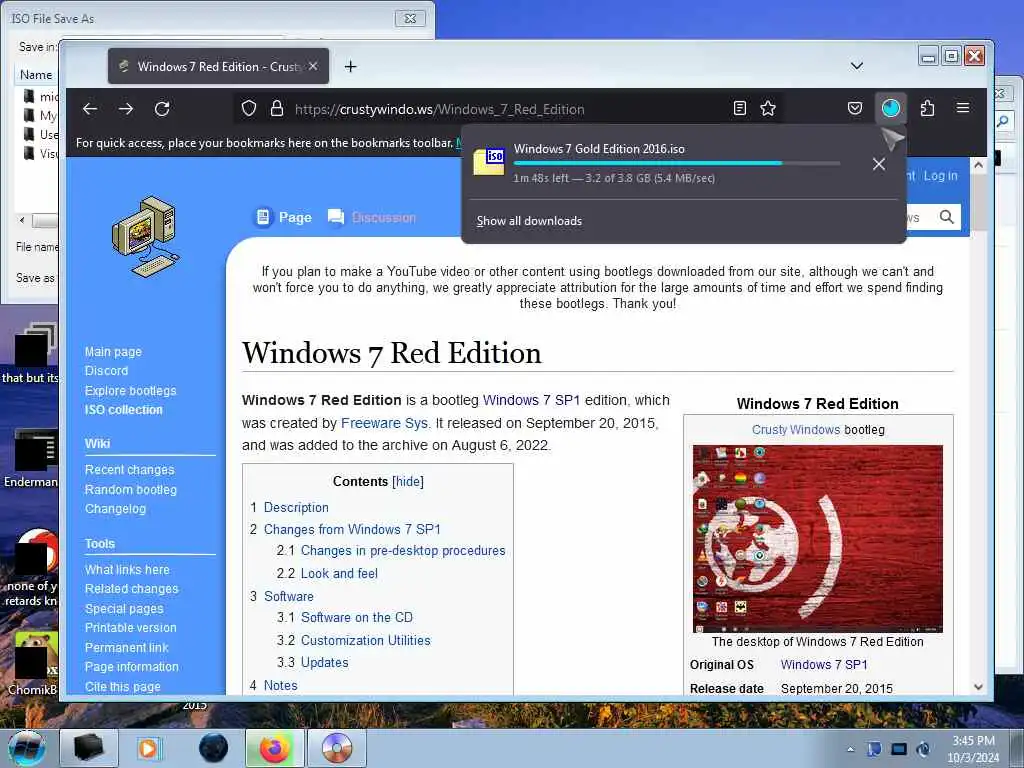Jump to Description in contents
Image resolution: width=1024 pixels, height=768 pixels.
tap(296, 507)
